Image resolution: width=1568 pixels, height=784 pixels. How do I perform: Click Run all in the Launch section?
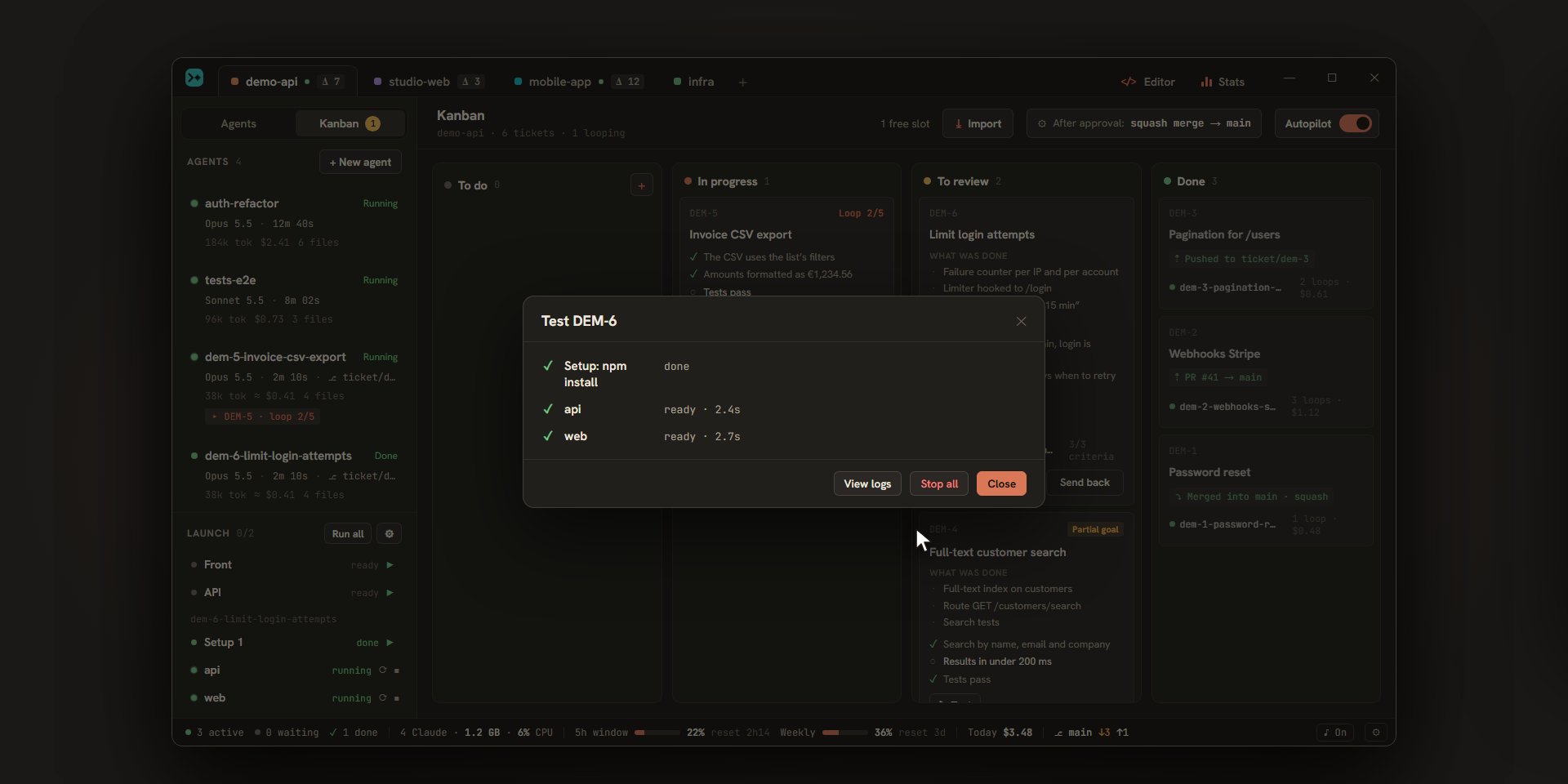tap(348, 533)
